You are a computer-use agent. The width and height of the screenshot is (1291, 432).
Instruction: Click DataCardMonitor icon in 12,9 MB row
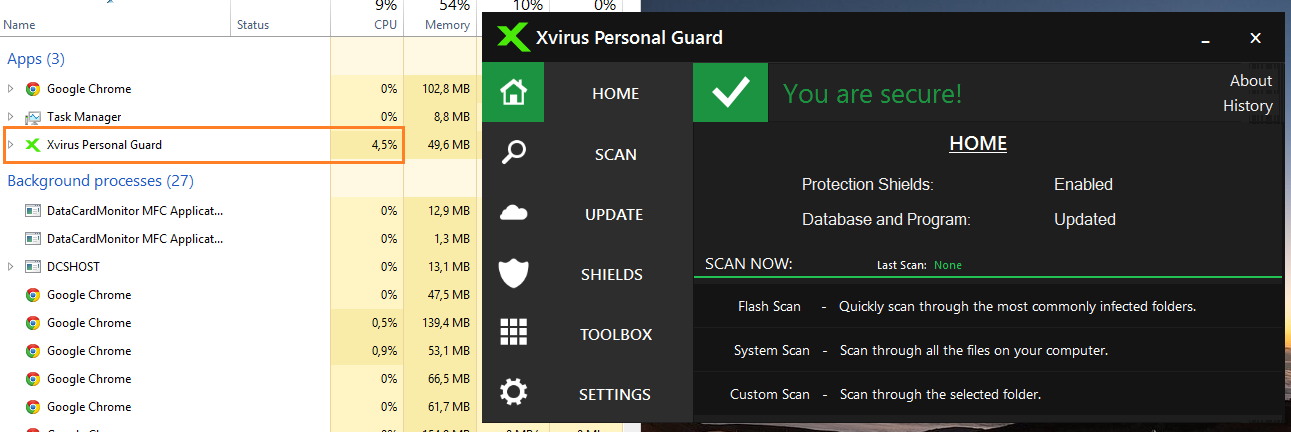[33, 211]
